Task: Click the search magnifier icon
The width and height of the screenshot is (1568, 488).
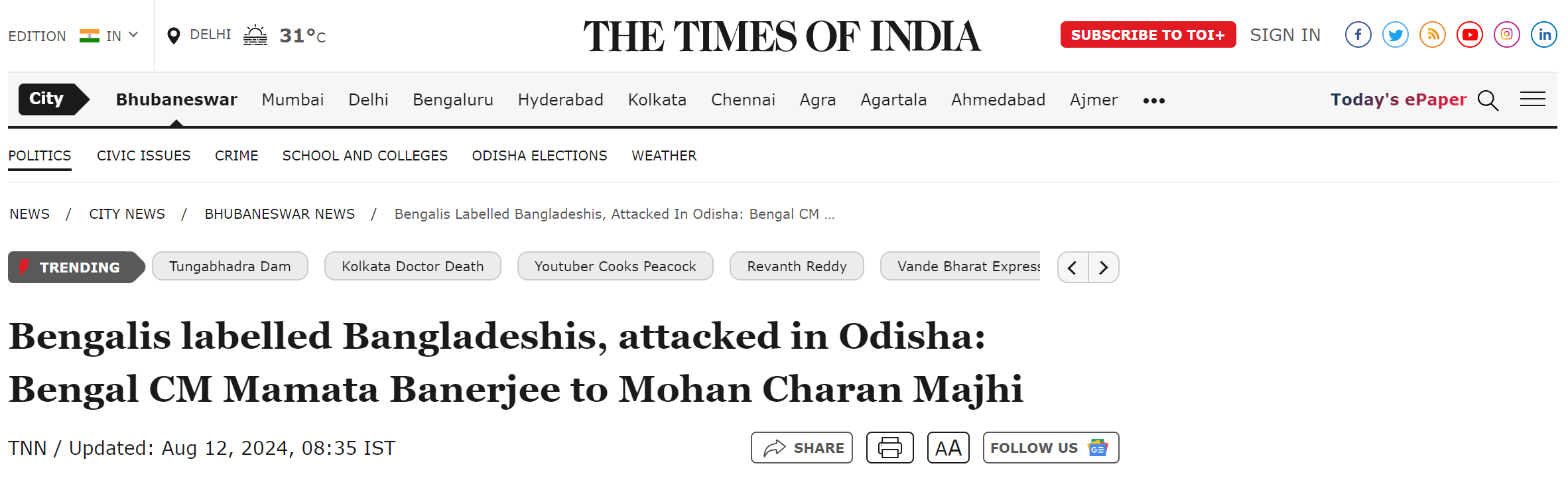Action: (1488, 100)
